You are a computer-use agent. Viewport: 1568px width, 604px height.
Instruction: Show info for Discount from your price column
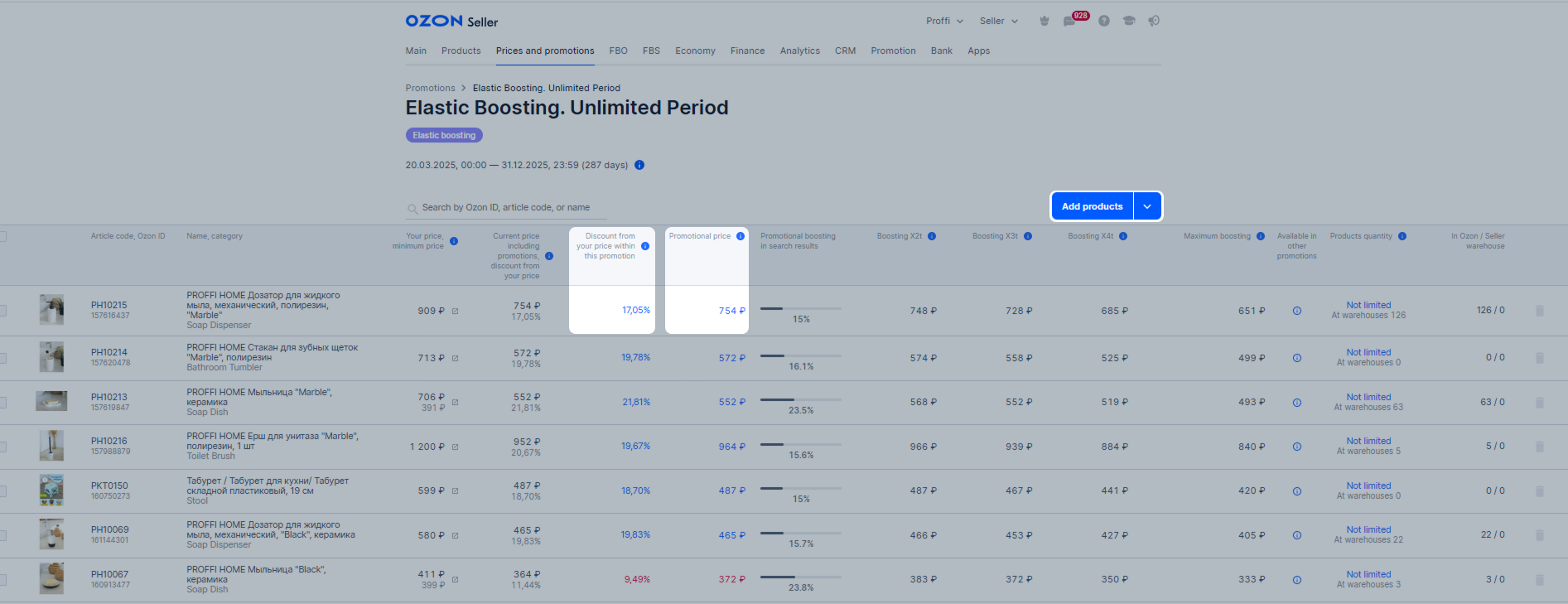tap(645, 246)
